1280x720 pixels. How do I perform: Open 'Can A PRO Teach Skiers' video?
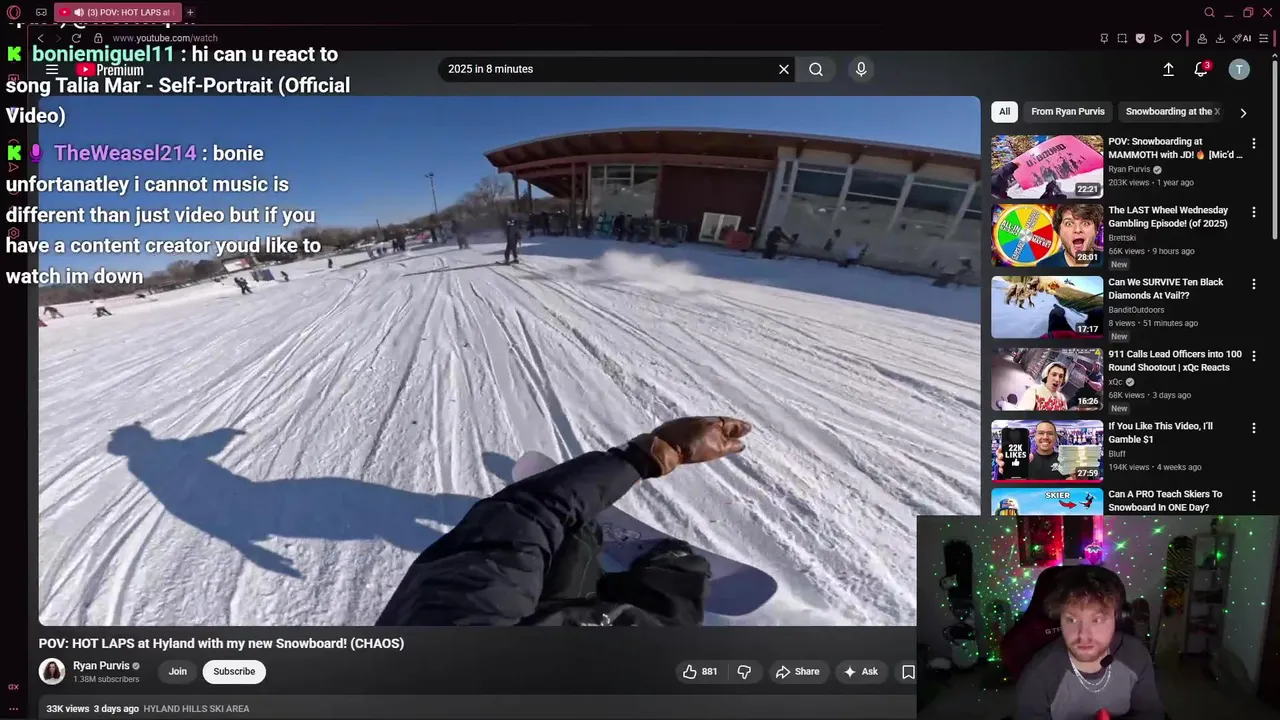[x=1165, y=501]
